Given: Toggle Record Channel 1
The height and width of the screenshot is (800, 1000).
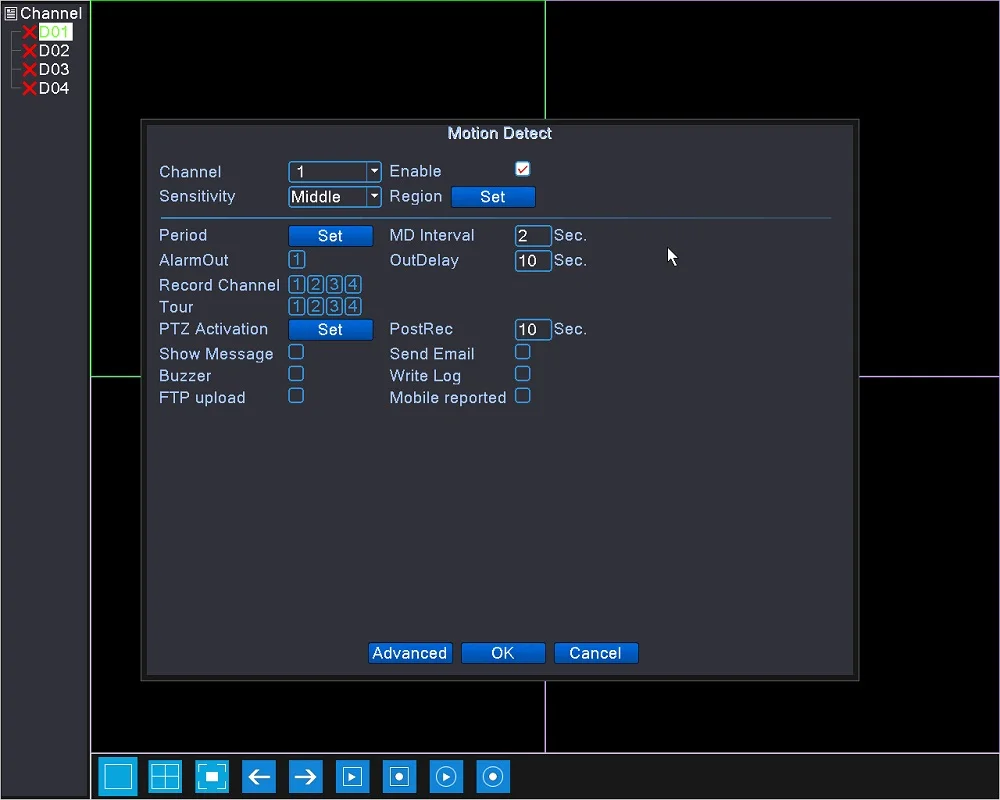Looking at the screenshot, I should tap(297, 285).
